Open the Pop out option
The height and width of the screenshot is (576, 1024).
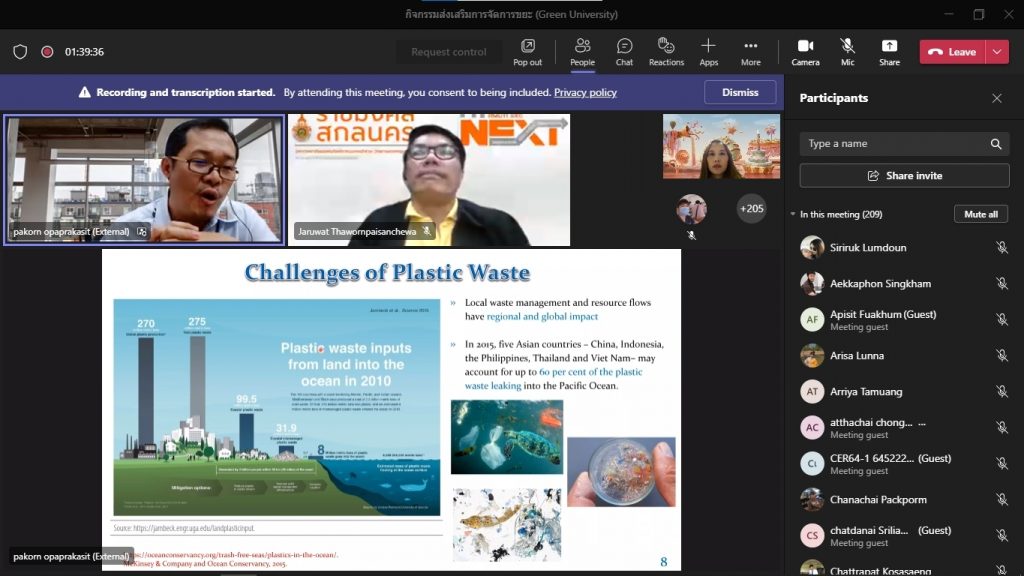coord(527,52)
